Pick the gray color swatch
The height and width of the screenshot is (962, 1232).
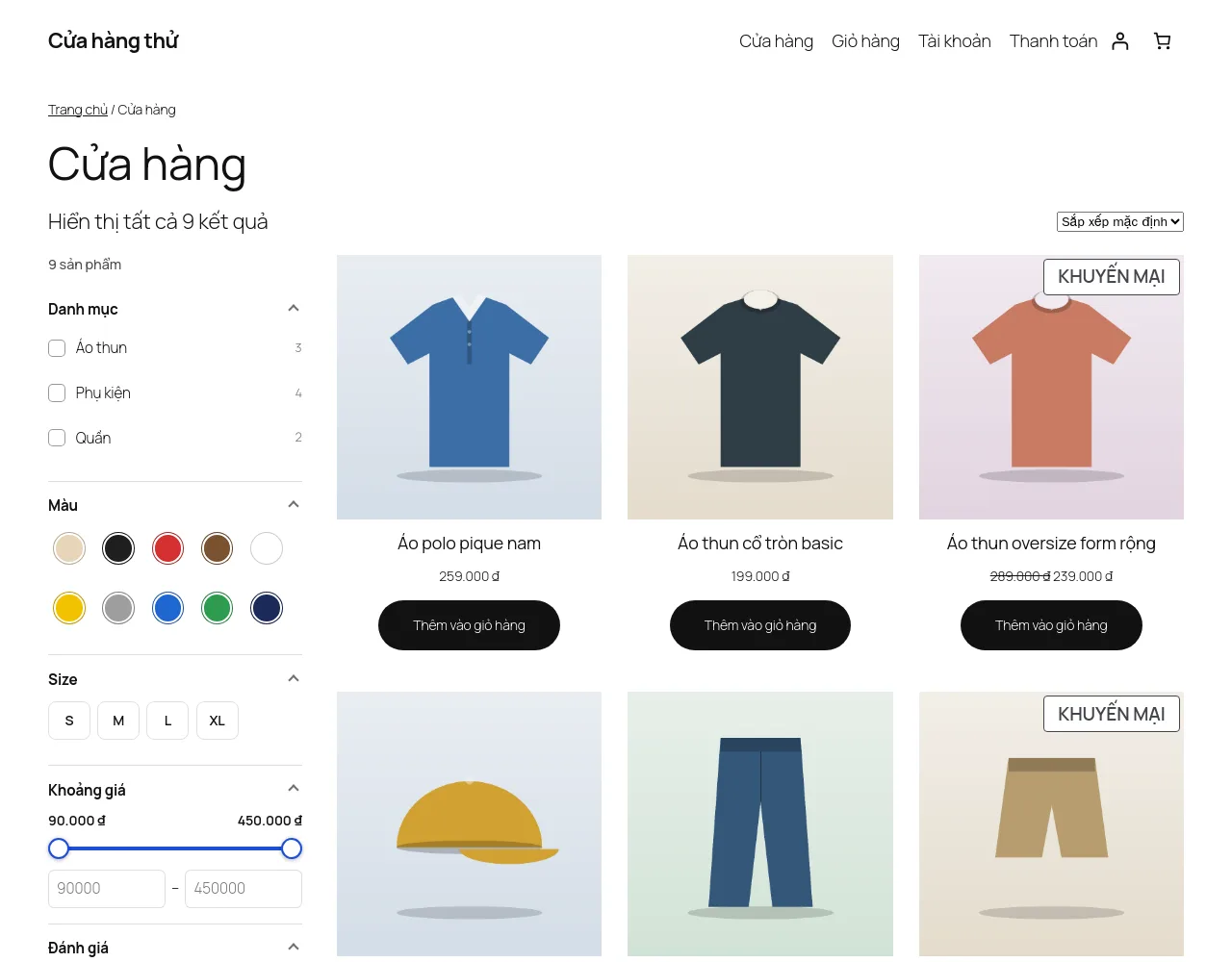click(118, 608)
